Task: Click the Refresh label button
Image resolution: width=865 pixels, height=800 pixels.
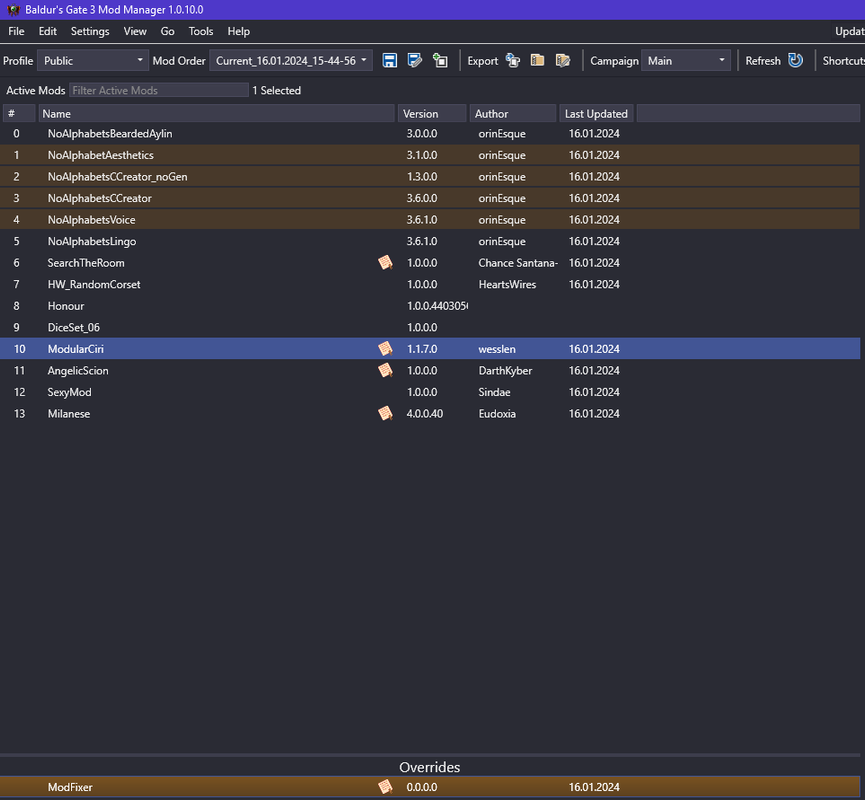Action: pyautogui.click(x=763, y=61)
